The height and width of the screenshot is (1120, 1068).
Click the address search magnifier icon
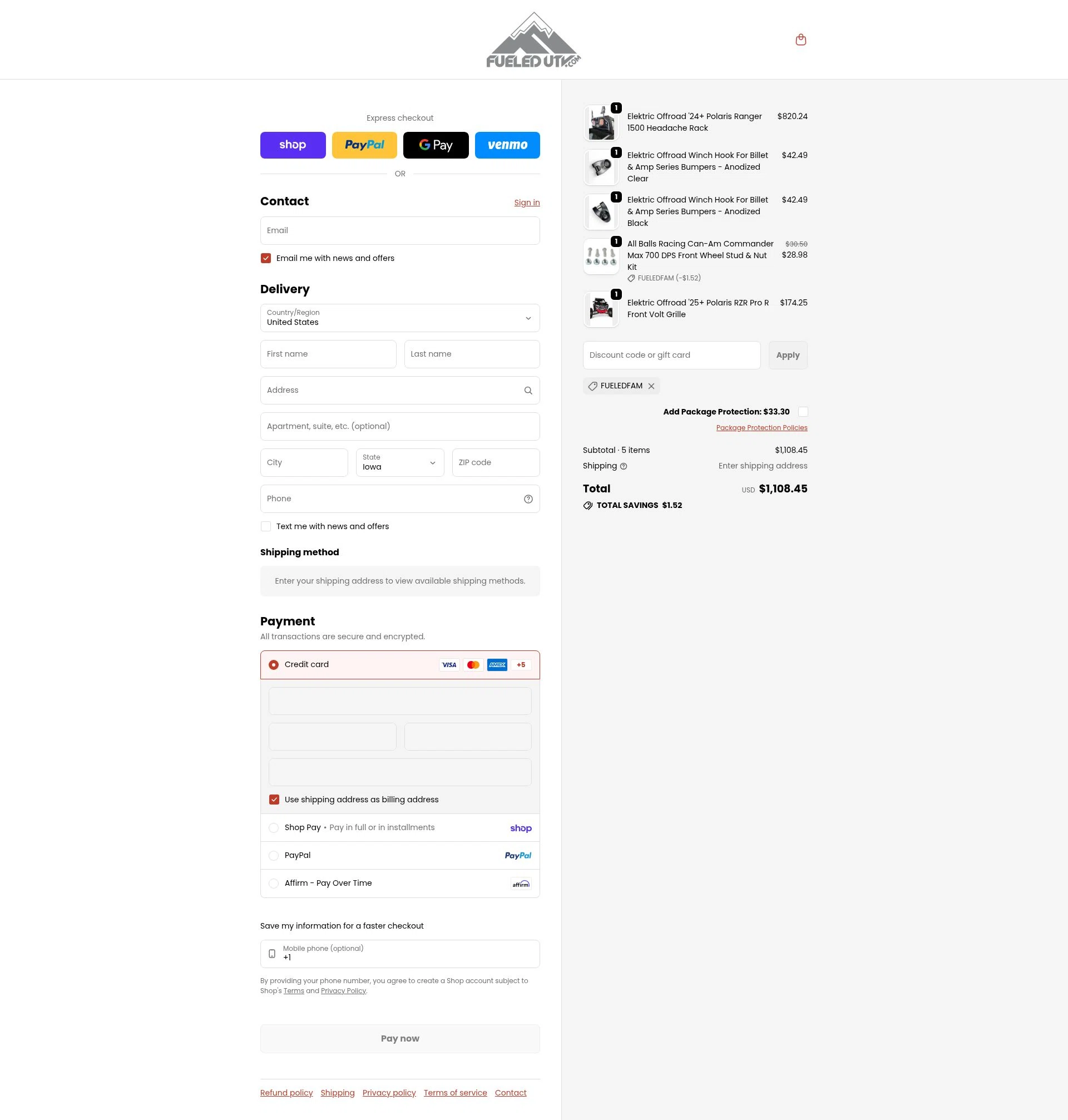point(528,391)
